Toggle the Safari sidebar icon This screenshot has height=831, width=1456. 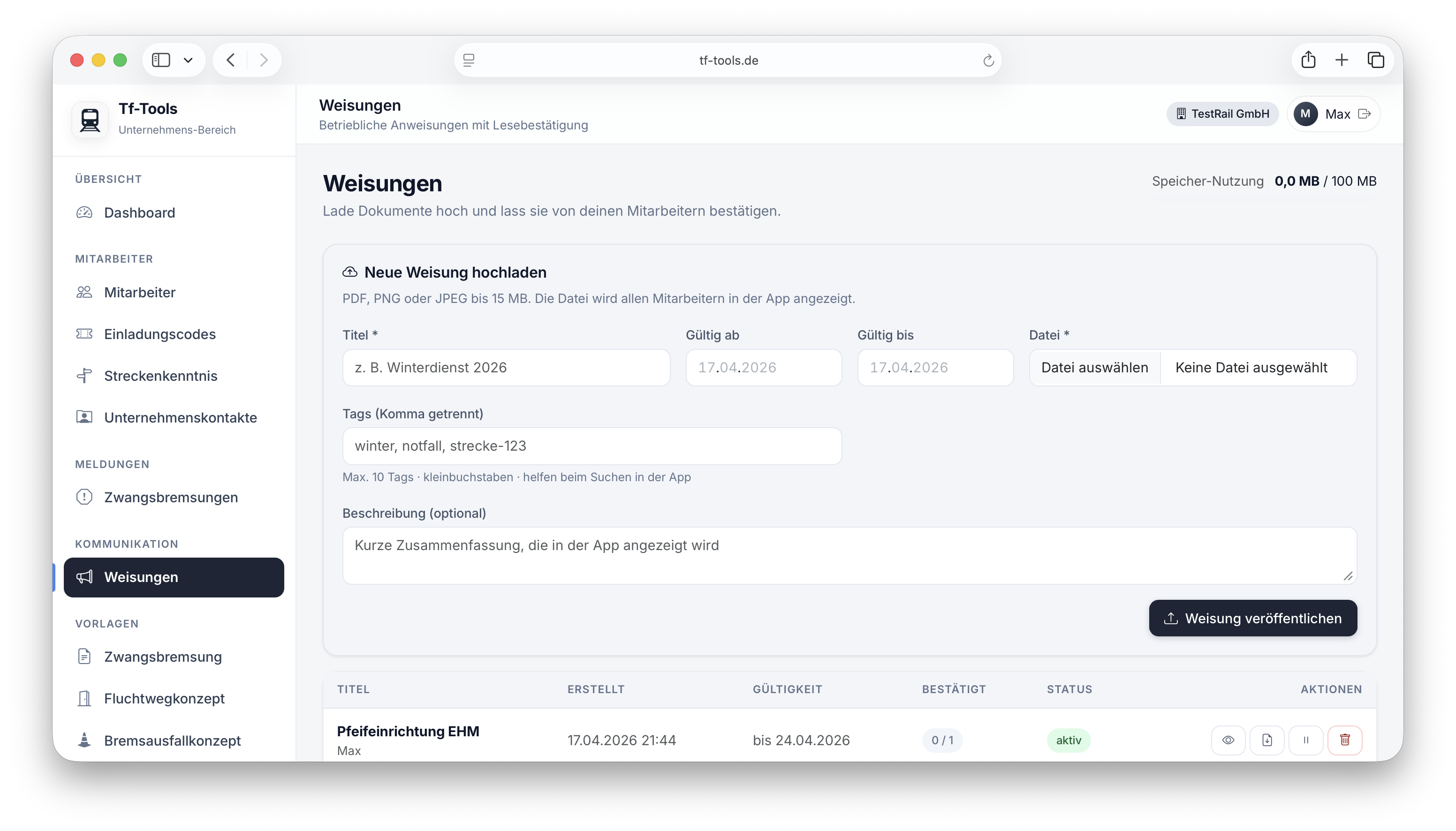pyautogui.click(x=161, y=60)
